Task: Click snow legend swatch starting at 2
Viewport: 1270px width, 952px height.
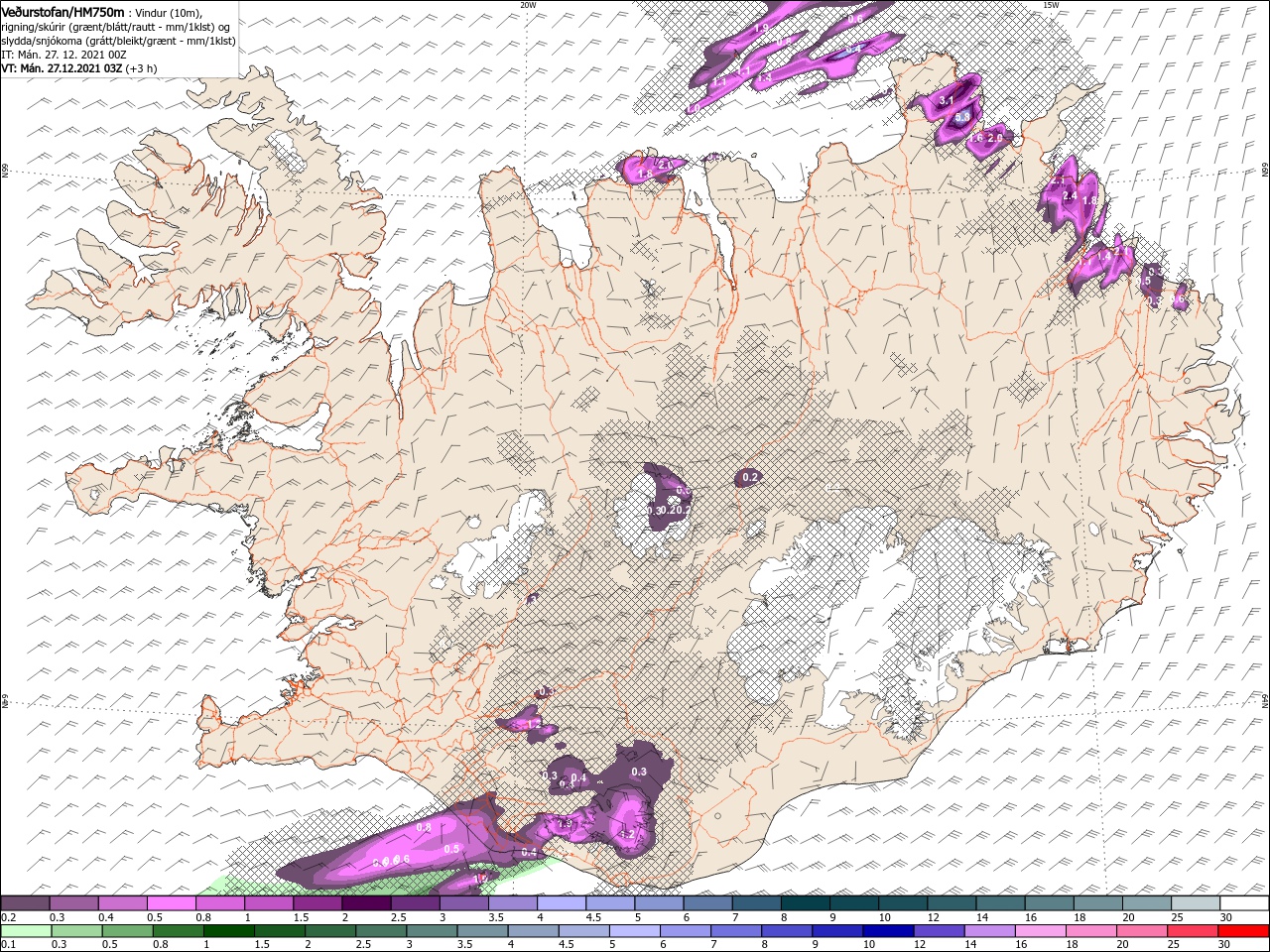Action: (366, 902)
